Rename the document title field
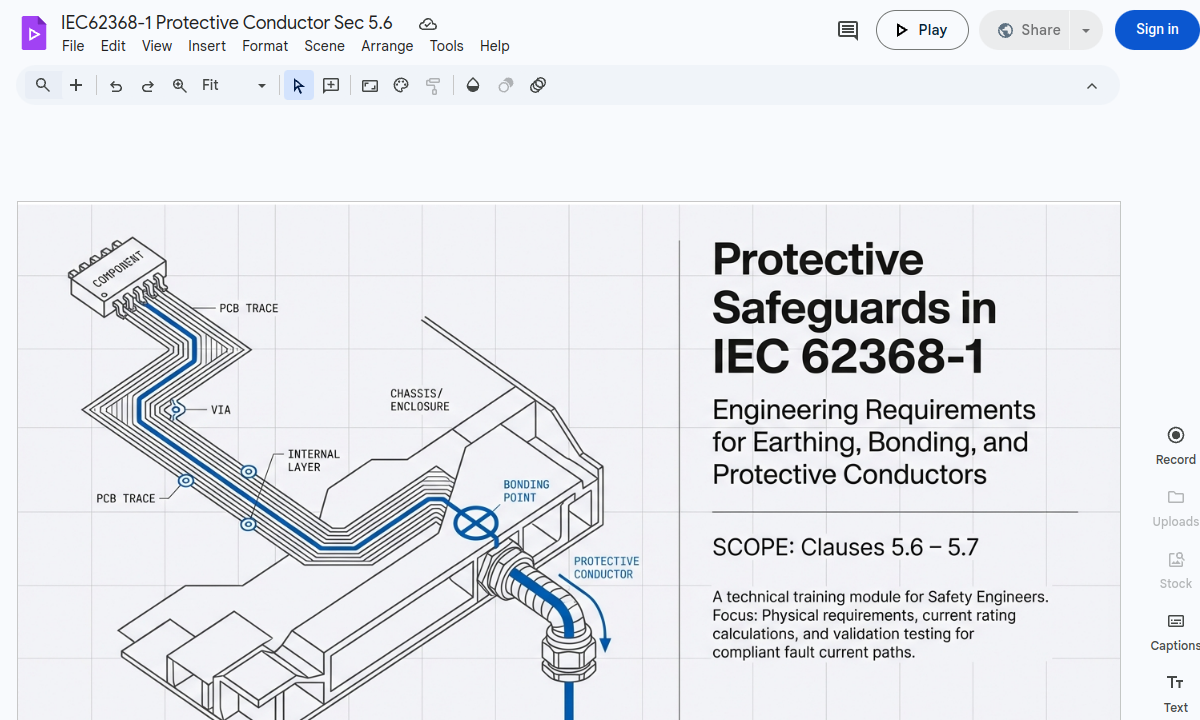 [226, 22]
